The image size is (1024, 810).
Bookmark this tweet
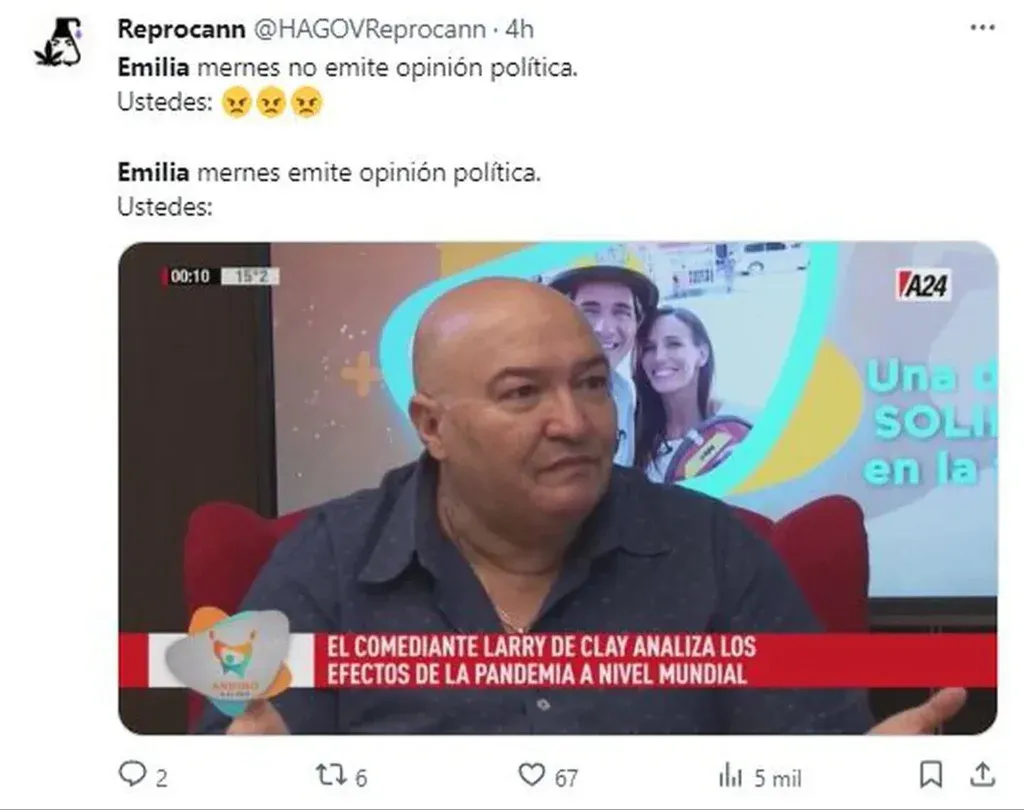pos(931,775)
